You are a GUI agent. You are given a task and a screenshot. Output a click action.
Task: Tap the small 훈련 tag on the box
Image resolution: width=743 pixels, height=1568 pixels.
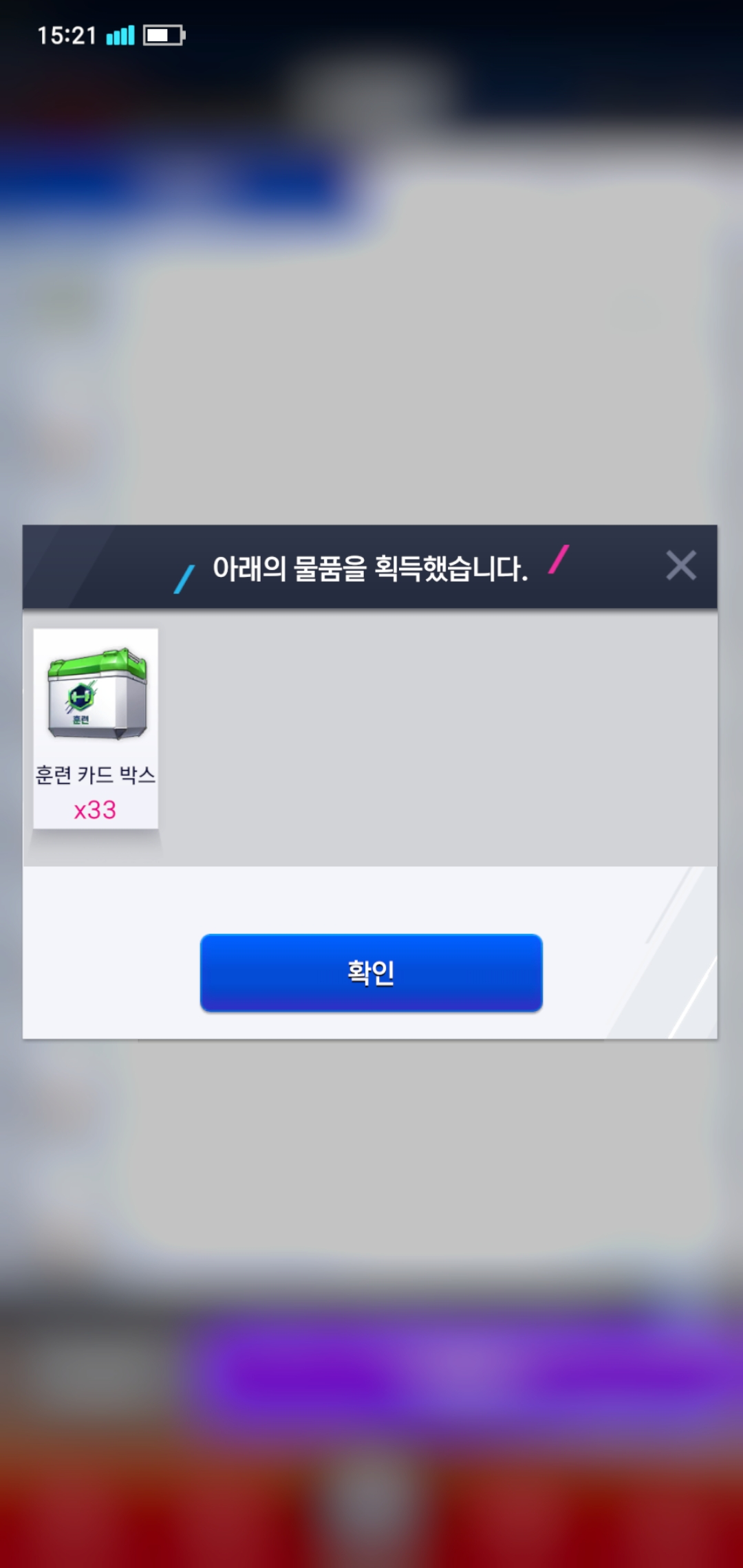[80, 719]
